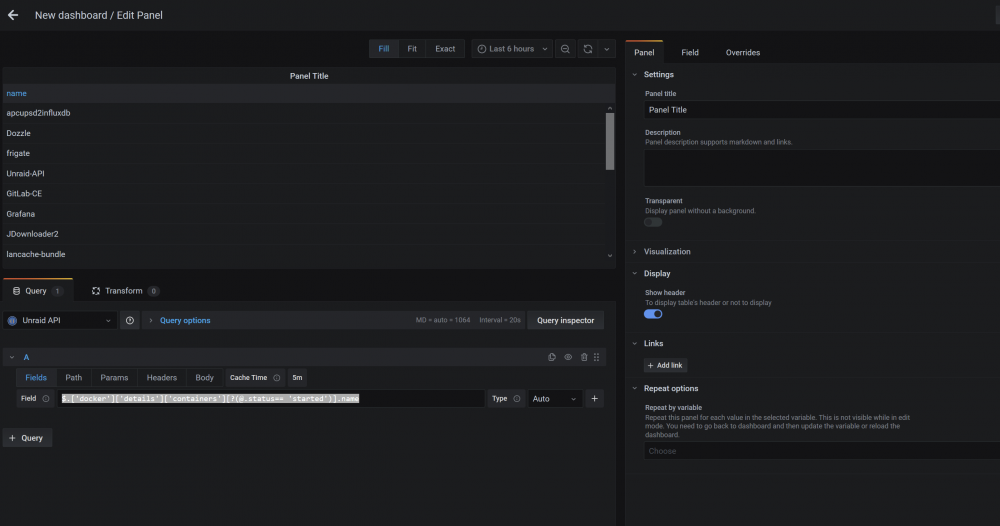The height and width of the screenshot is (526, 1000).
Task: Hide query A with the eye icon
Action: point(568,358)
